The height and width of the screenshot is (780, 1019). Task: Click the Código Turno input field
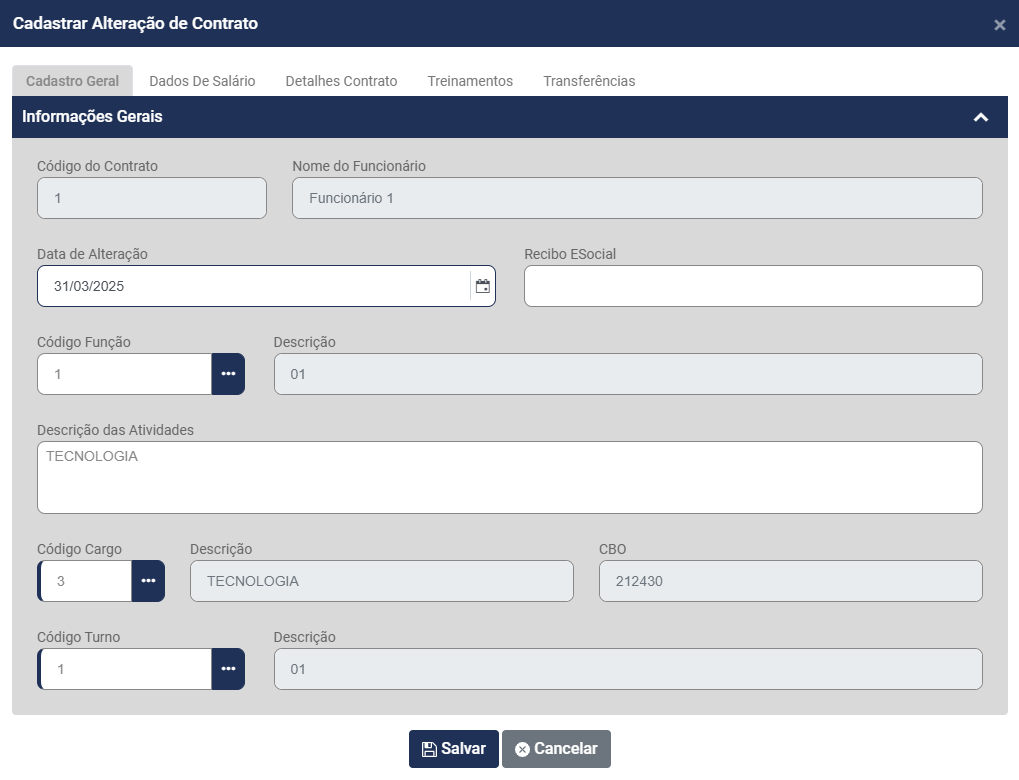(x=125, y=669)
